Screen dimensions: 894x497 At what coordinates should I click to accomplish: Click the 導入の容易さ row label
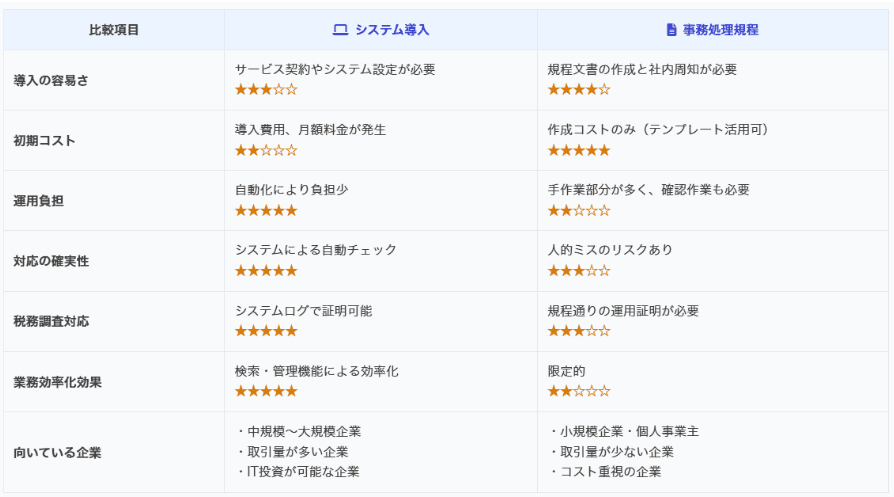coord(51,80)
